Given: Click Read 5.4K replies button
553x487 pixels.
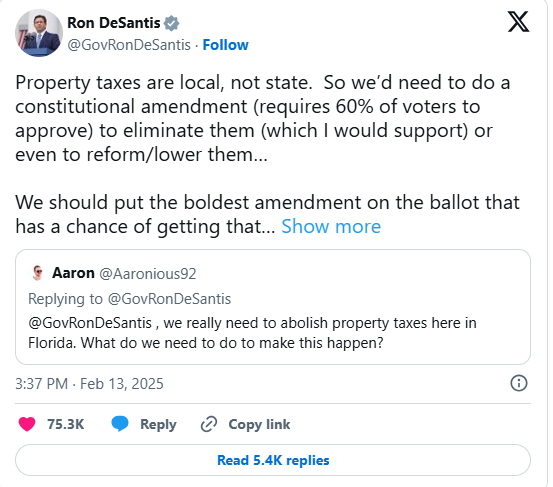Looking at the screenshot, I should (273, 460).
